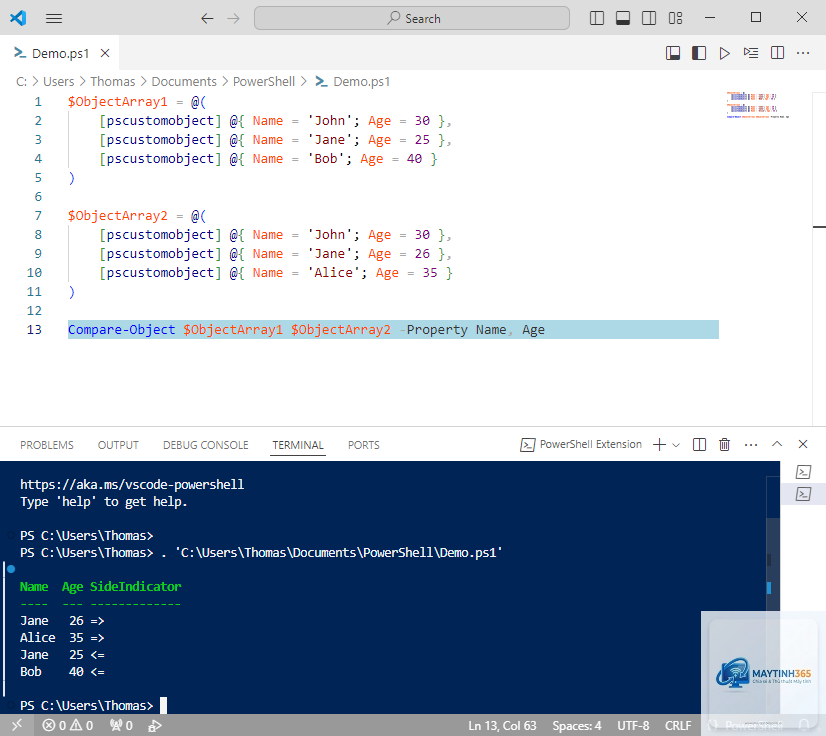Split the terminal pane

699,445
